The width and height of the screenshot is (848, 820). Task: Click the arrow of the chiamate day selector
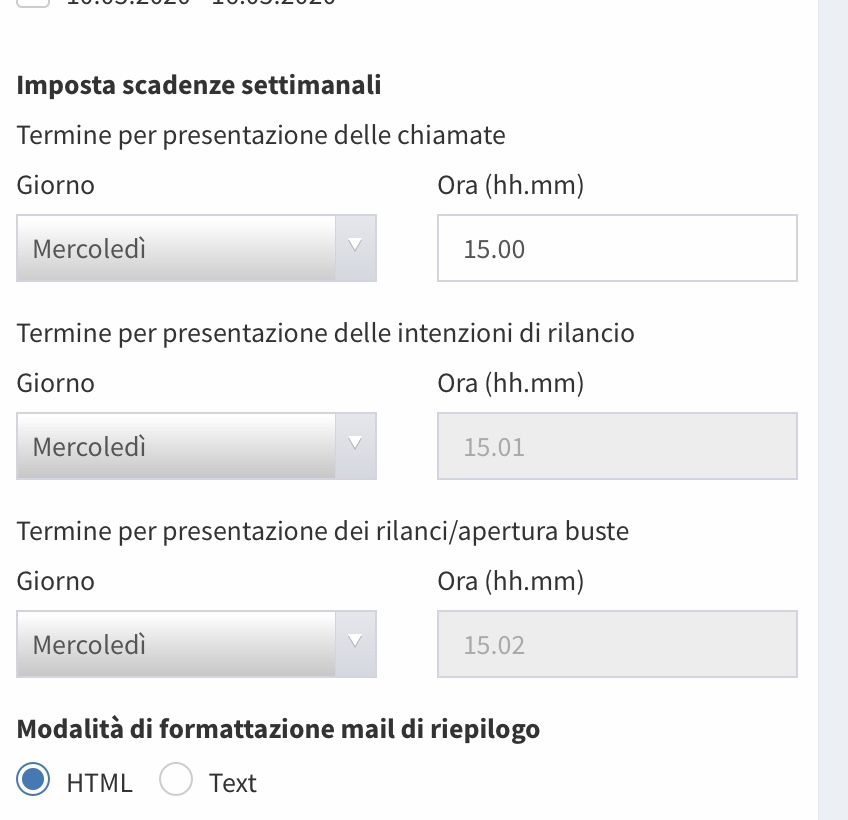355,248
